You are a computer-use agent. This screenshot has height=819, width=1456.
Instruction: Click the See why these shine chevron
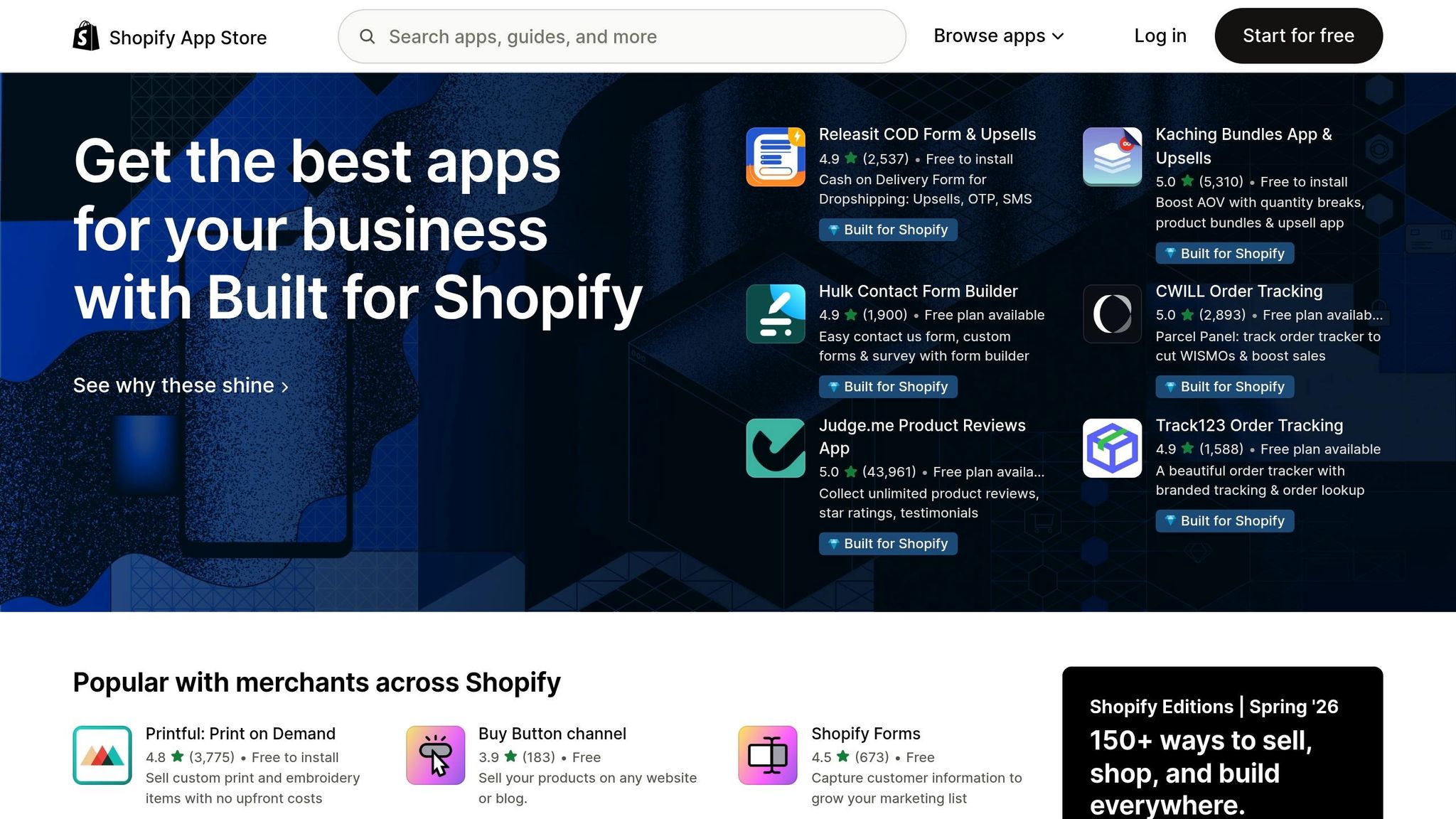point(285,387)
